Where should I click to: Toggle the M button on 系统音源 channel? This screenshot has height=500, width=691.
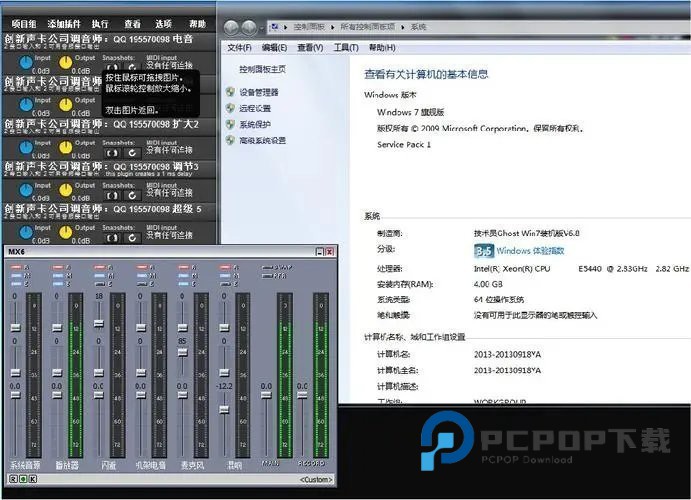(x=16, y=276)
